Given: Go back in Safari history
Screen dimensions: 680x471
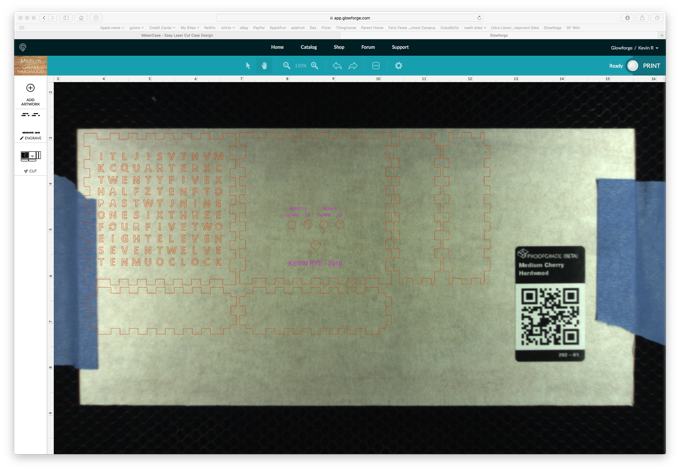Looking at the screenshot, I should (x=44, y=18).
